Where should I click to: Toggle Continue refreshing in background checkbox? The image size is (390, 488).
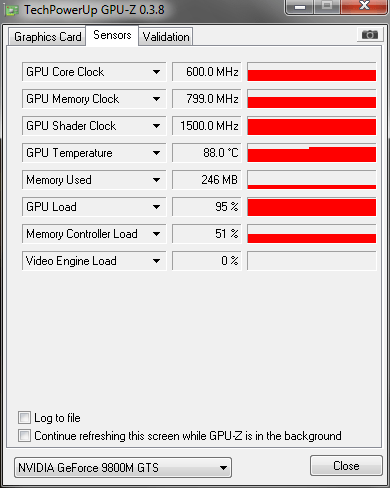(24, 435)
